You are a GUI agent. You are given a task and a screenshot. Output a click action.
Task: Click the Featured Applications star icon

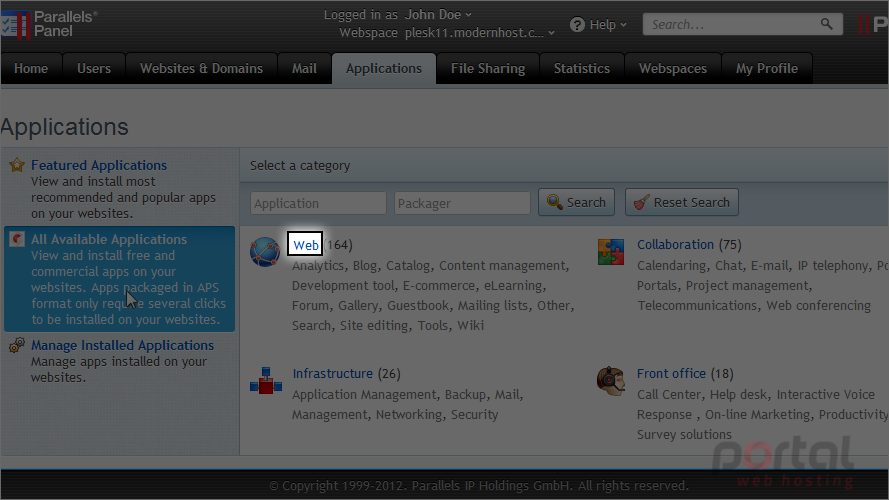click(x=17, y=165)
